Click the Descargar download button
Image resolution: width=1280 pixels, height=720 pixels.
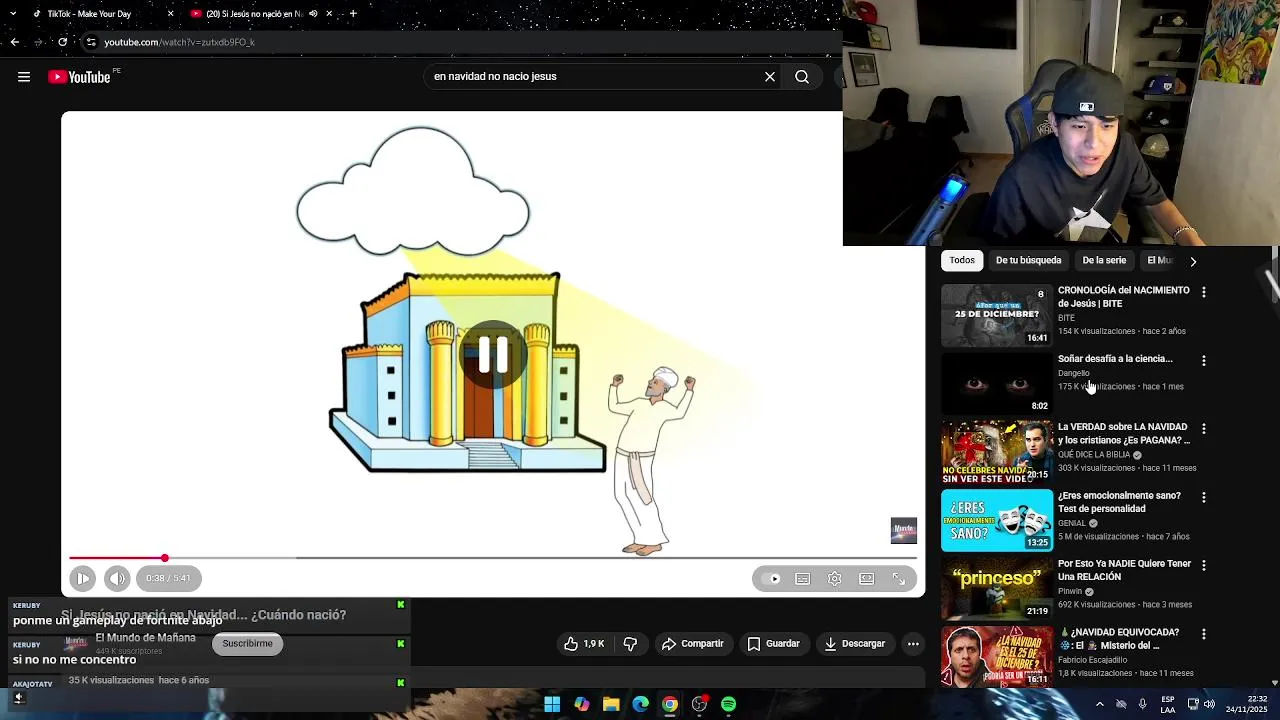point(854,644)
